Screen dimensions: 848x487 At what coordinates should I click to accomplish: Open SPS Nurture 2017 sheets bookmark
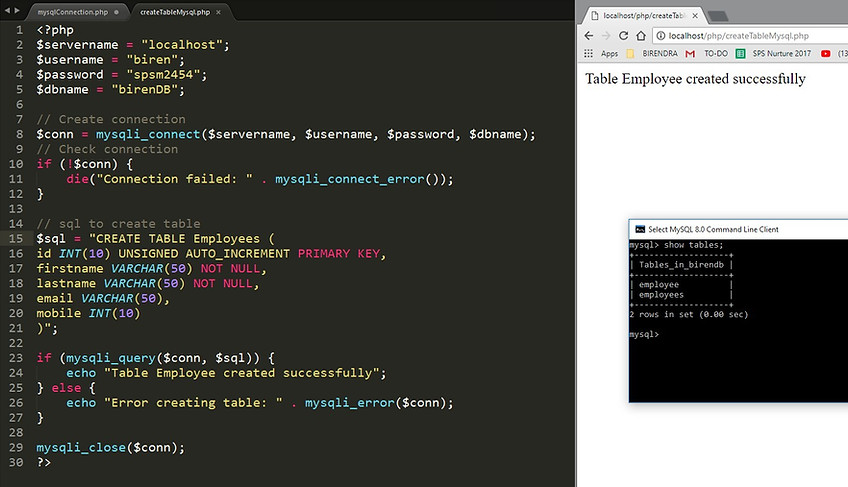pyautogui.click(x=741, y=54)
